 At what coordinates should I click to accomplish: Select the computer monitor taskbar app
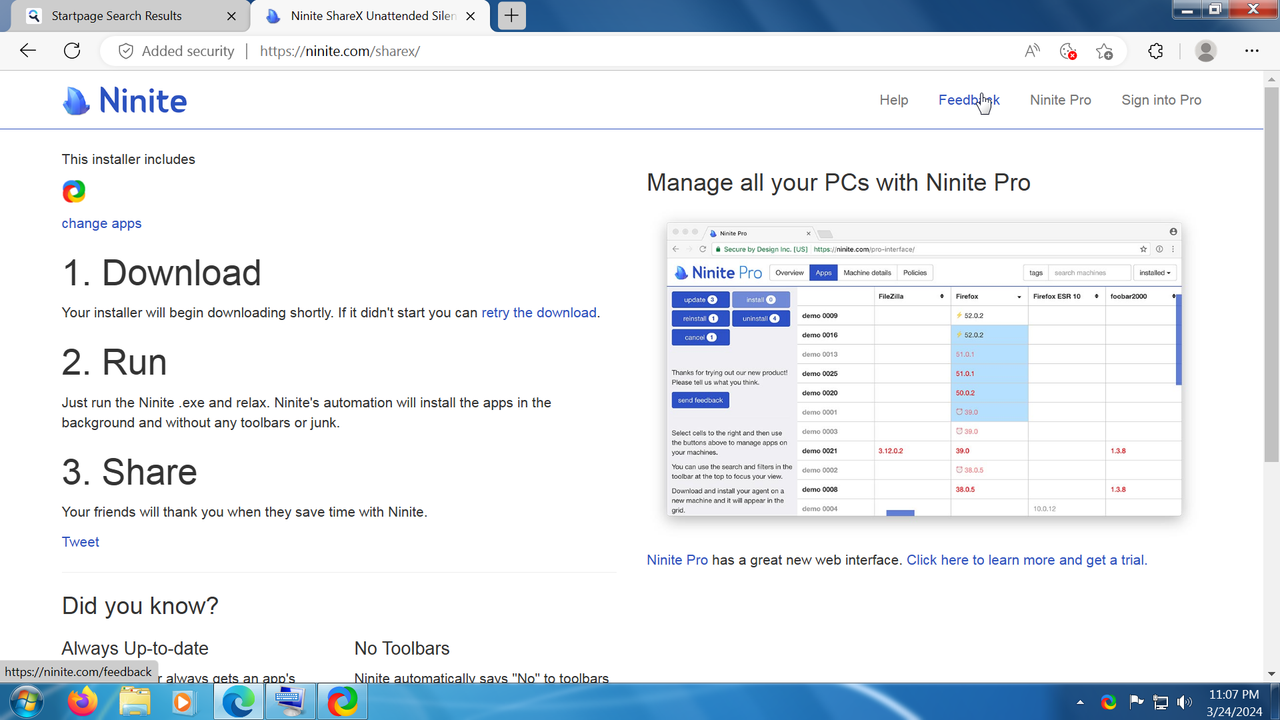pos(291,702)
